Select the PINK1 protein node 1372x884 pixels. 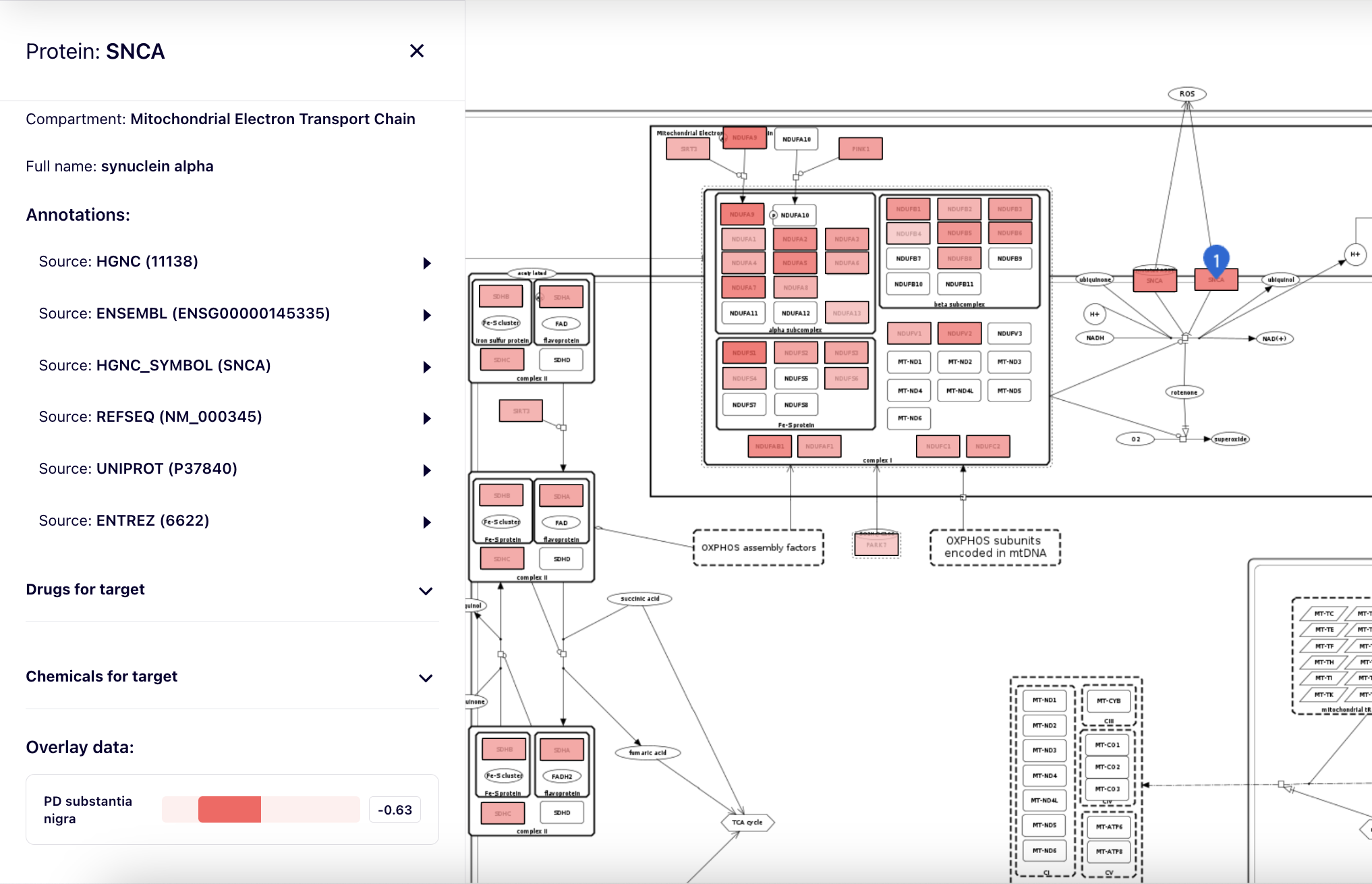point(860,148)
